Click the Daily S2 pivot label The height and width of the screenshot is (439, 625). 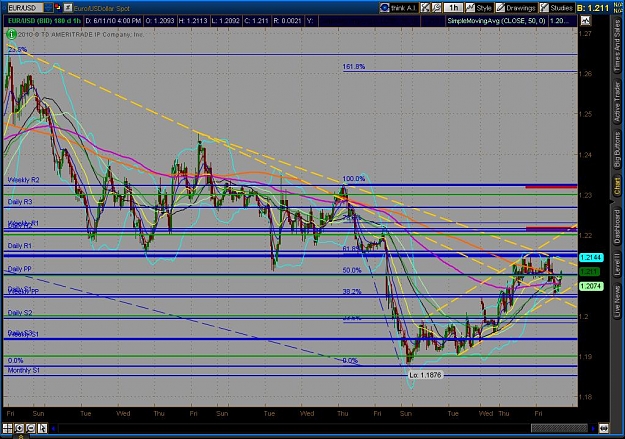click(20, 313)
